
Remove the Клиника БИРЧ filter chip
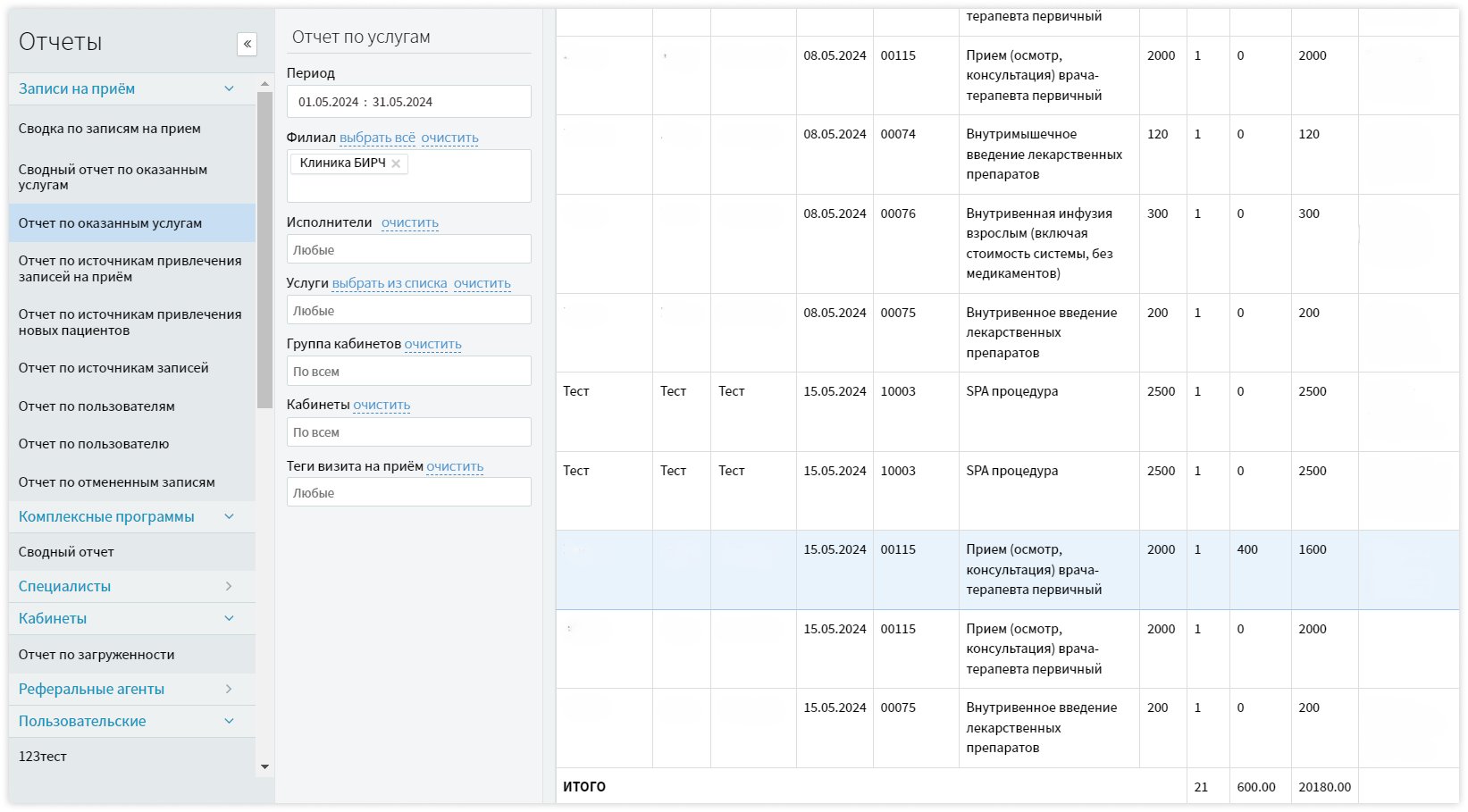(x=396, y=163)
